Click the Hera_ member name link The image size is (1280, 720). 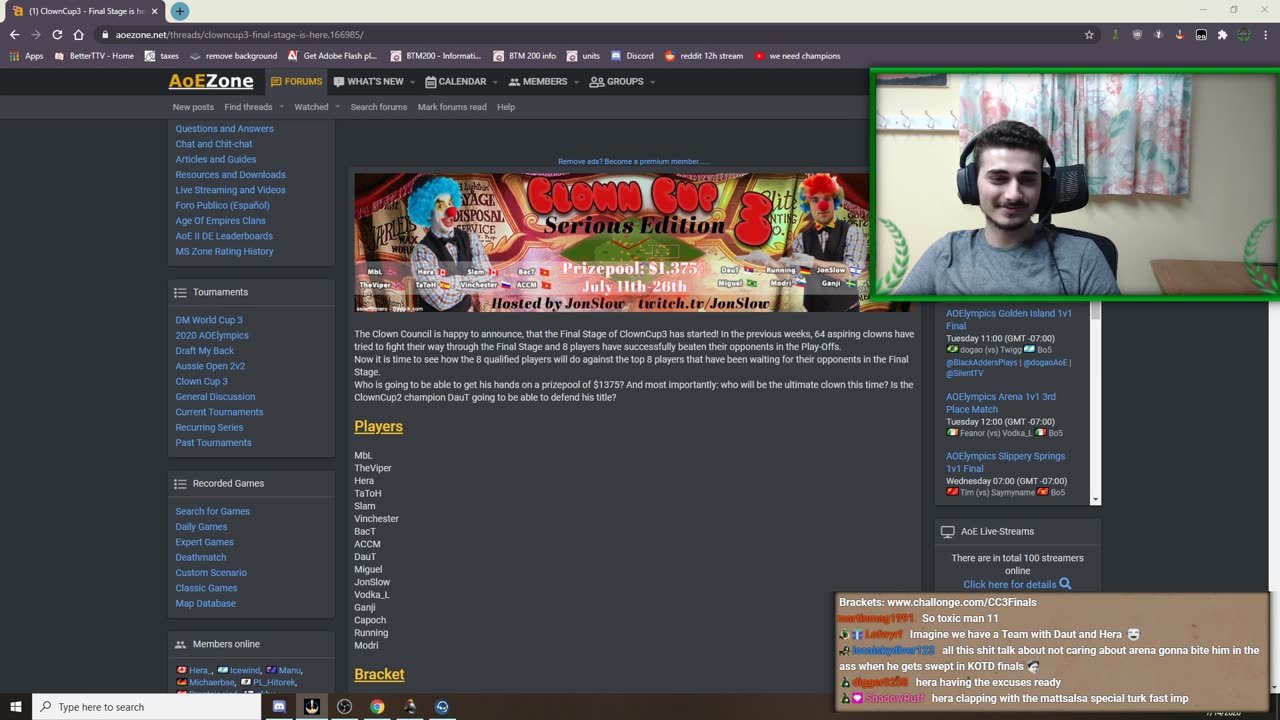tap(200, 670)
